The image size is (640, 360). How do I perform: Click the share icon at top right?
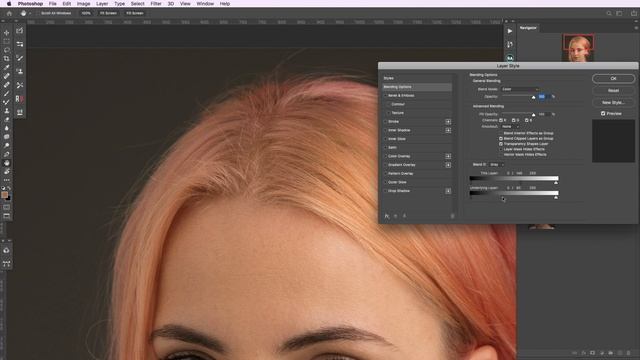coord(633,13)
